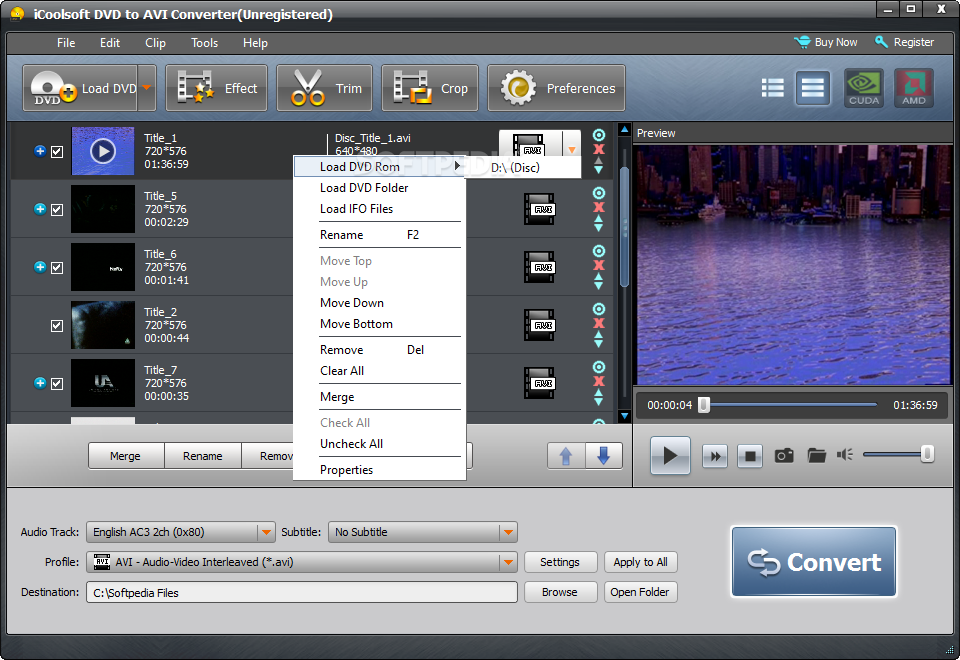Click the Merge button below list
The height and width of the screenshot is (660, 960).
[x=126, y=456]
